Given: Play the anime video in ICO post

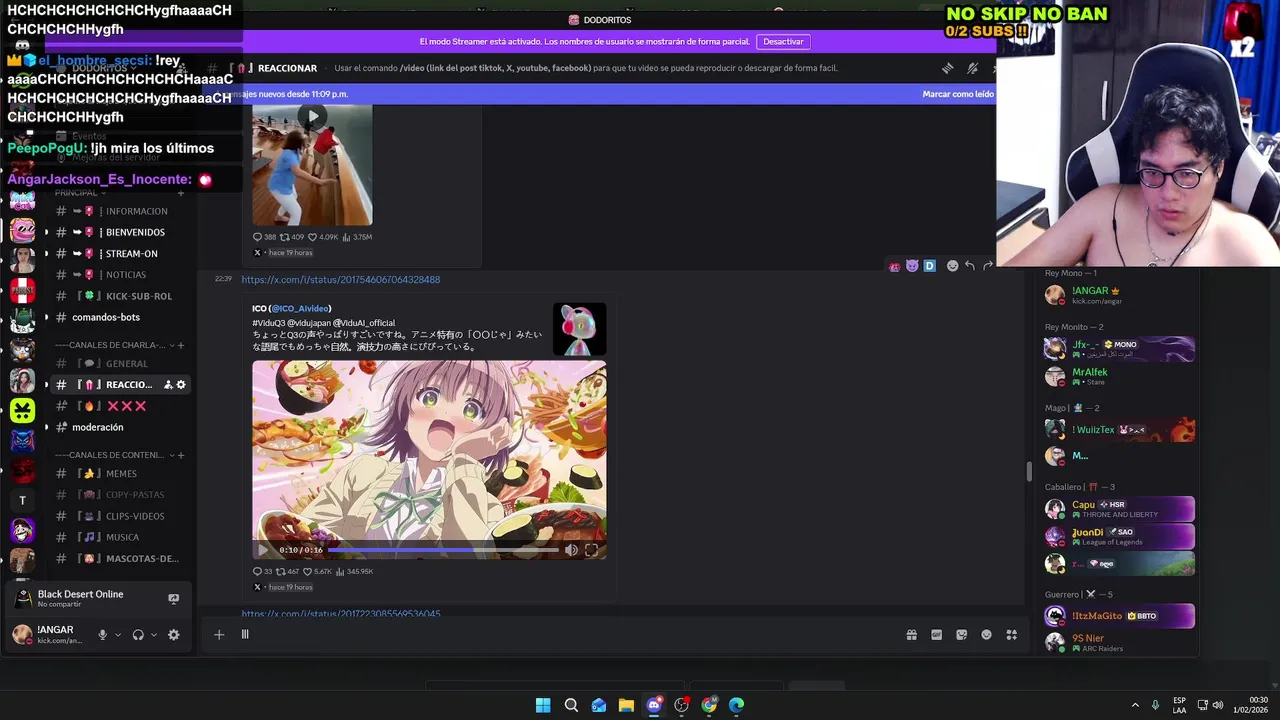Looking at the screenshot, I should tap(263, 550).
